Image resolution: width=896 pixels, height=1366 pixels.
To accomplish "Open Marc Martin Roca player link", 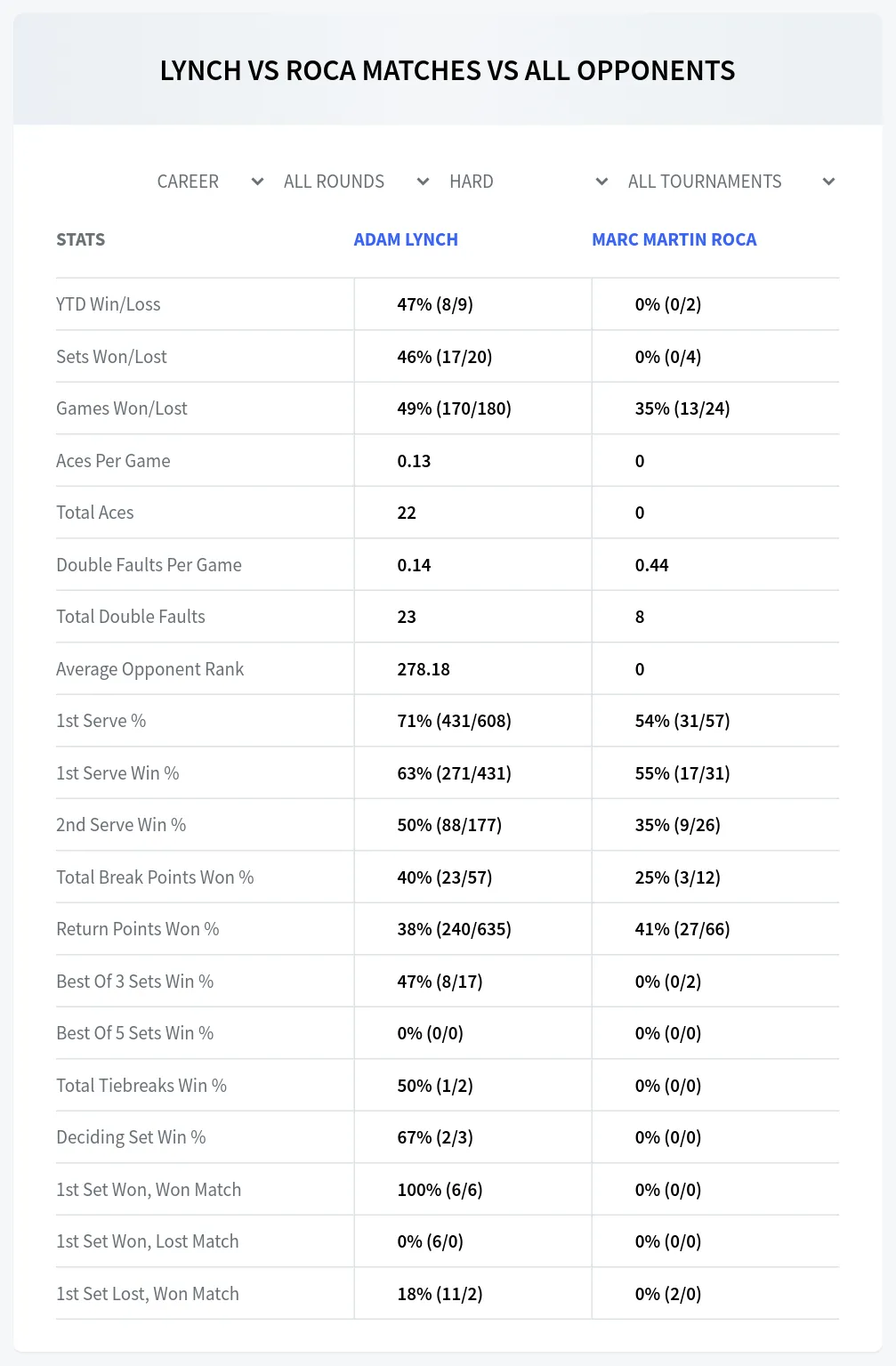I will pyautogui.click(x=674, y=239).
